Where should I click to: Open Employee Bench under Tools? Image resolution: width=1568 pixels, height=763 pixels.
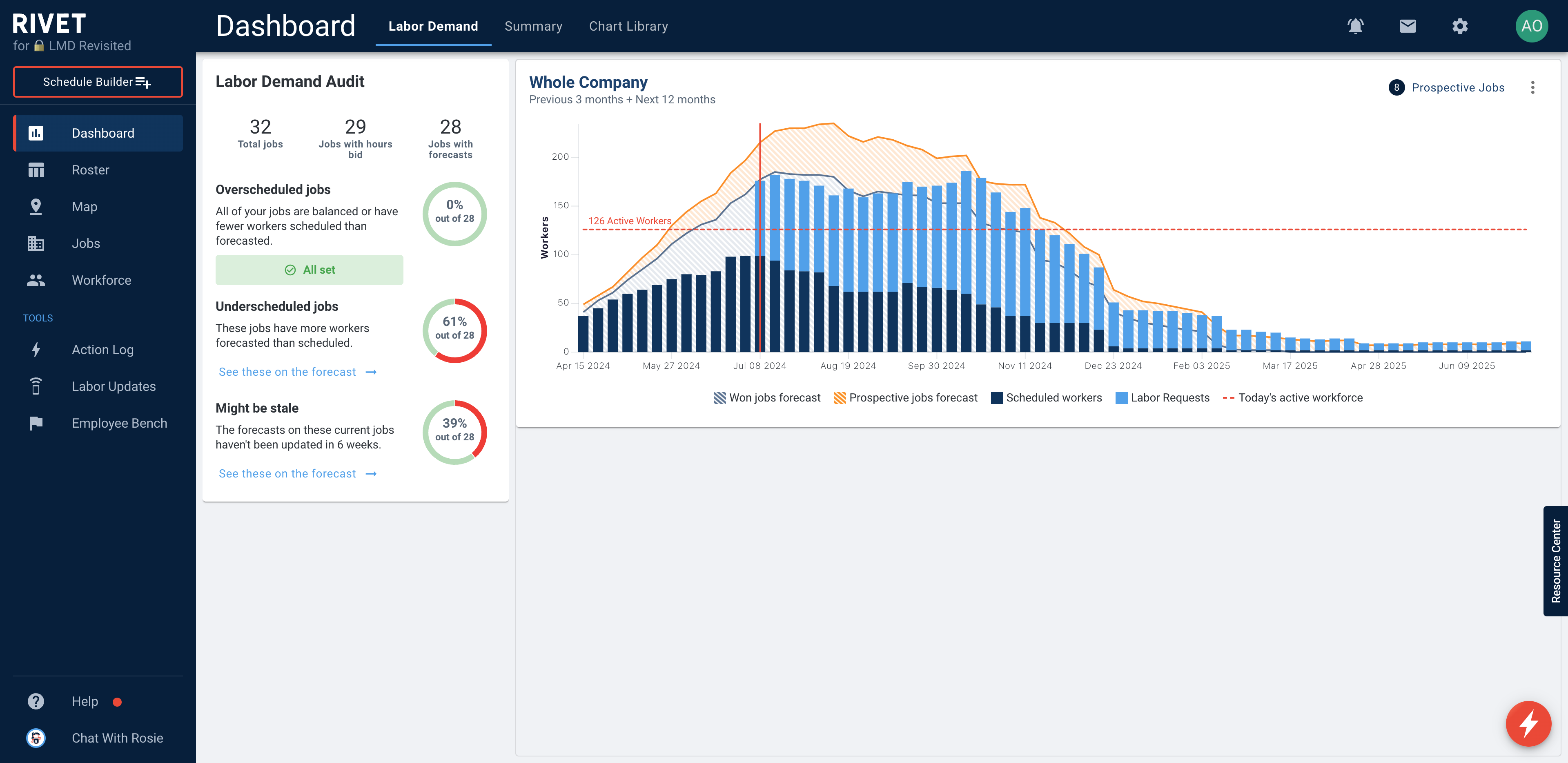click(98, 423)
